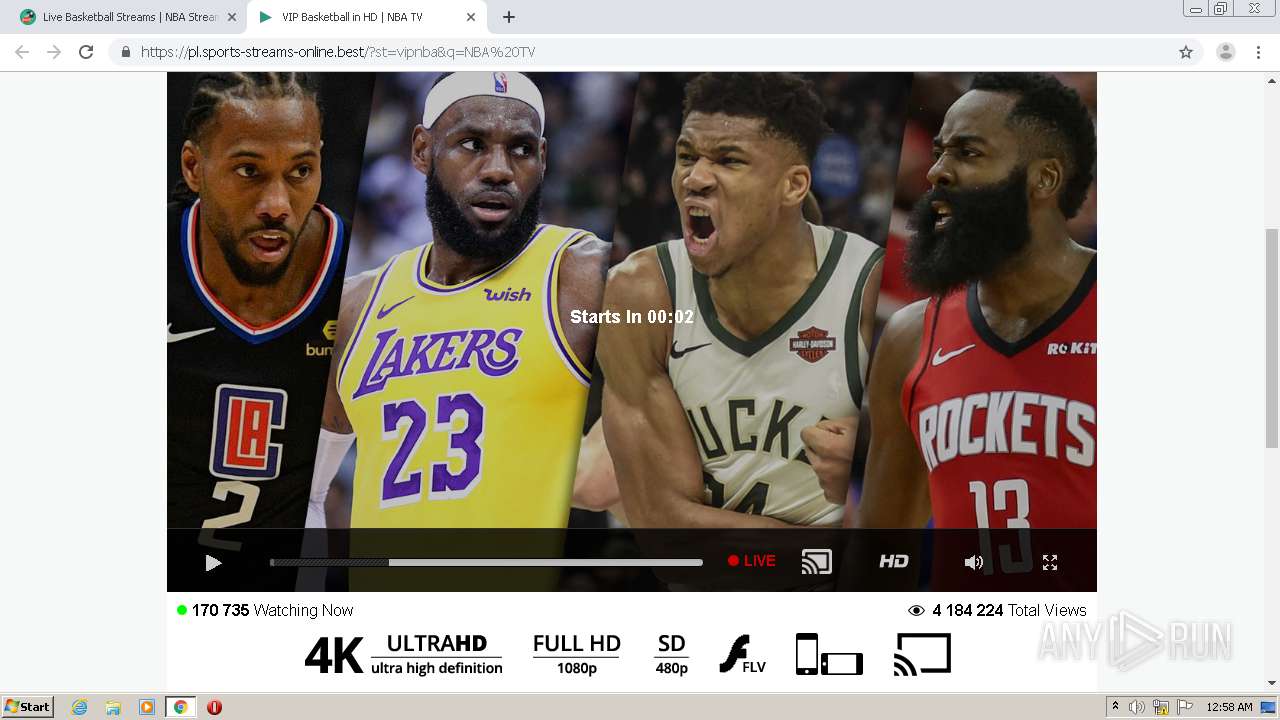Open the system volume tray icon
This screenshot has width=1280, height=720.
(1137, 707)
